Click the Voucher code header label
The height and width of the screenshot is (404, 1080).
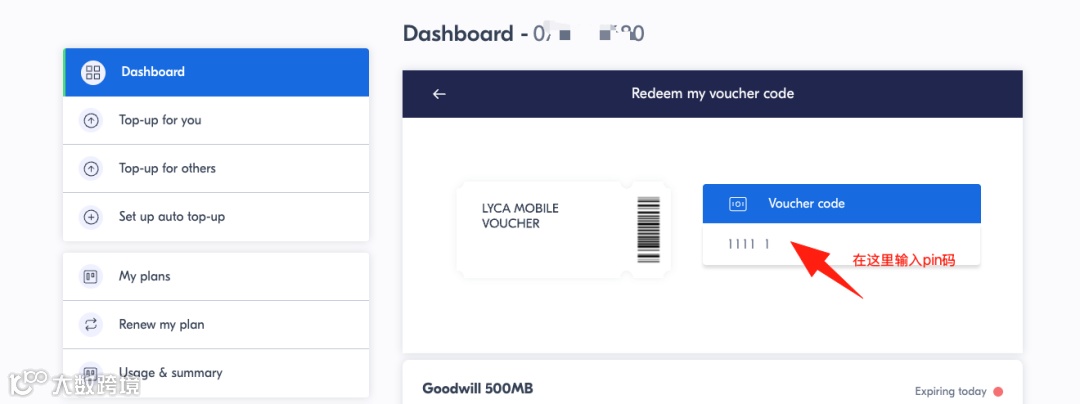click(x=806, y=203)
